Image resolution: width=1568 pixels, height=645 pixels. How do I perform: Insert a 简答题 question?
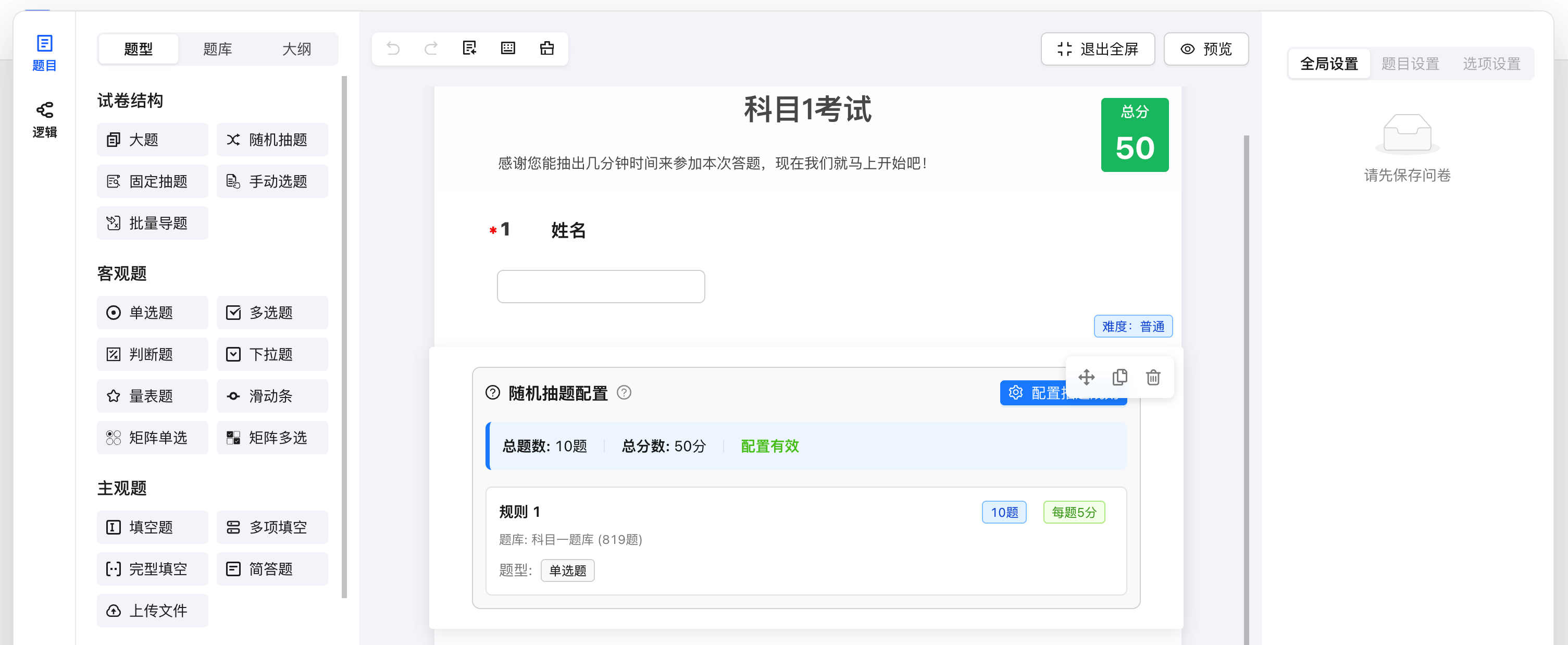tap(272, 569)
